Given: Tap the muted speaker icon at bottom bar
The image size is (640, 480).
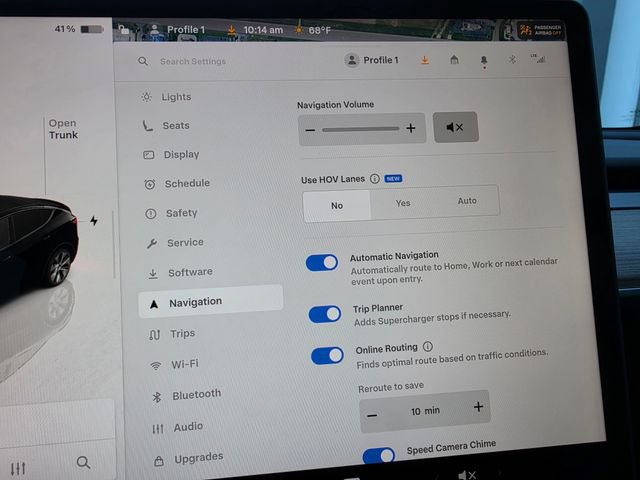Looking at the screenshot, I should click(467, 475).
